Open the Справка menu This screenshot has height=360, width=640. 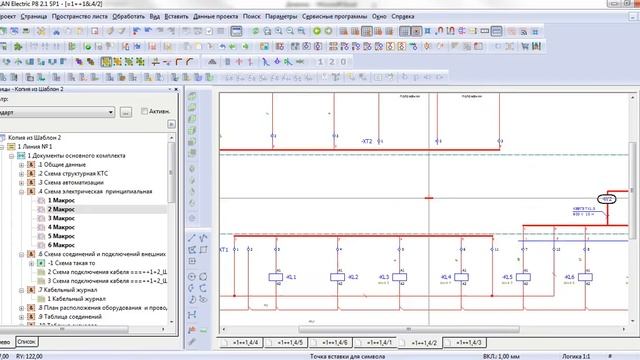[403, 16]
